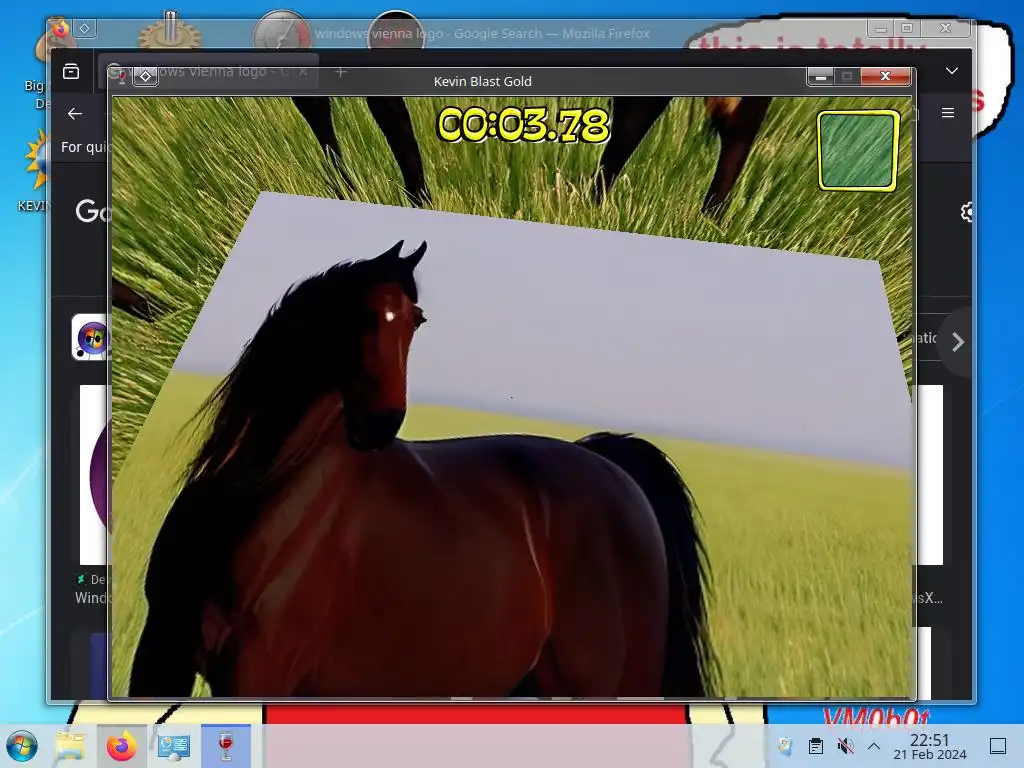Click the Firefox logo in the Firefox titlebar
This screenshot has width=1024, height=768.
click(x=61, y=29)
